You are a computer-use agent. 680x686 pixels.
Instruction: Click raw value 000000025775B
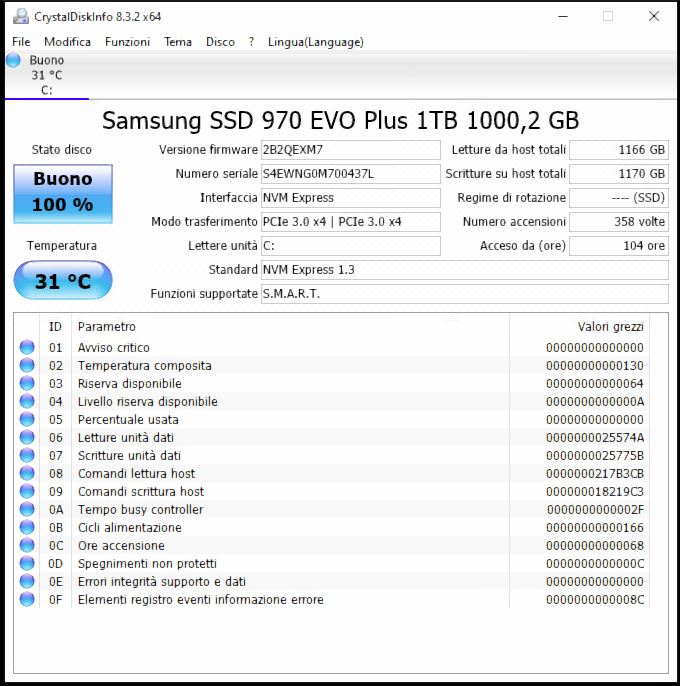(x=595, y=455)
